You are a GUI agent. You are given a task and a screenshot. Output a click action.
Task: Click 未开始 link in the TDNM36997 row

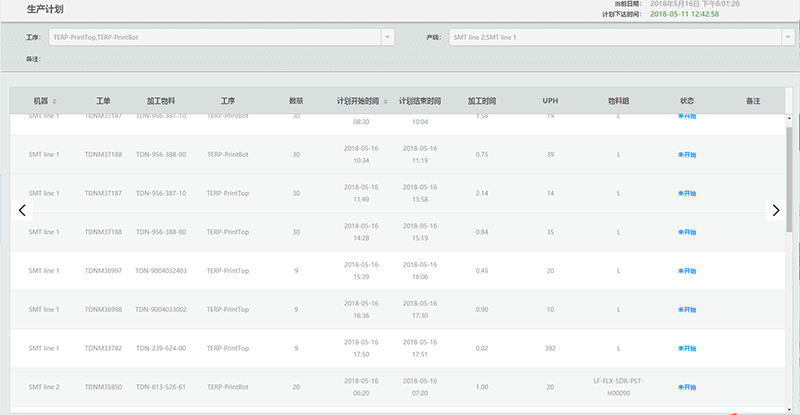pyautogui.click(x=687, y=271)
